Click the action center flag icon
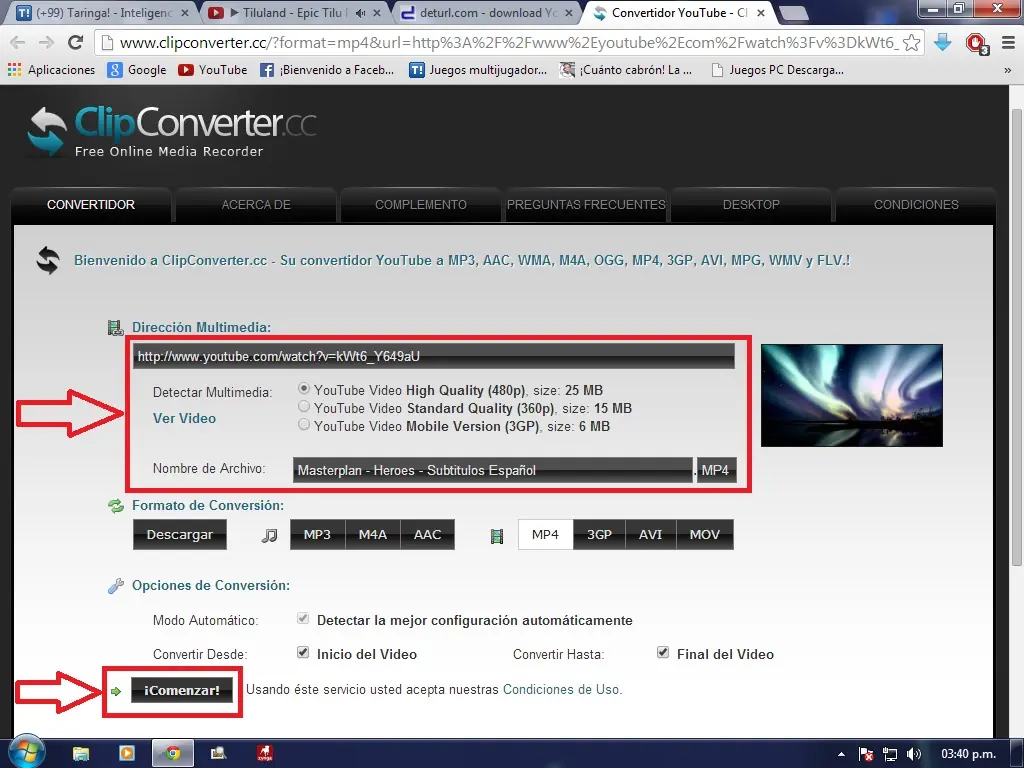 click(865, 754)
